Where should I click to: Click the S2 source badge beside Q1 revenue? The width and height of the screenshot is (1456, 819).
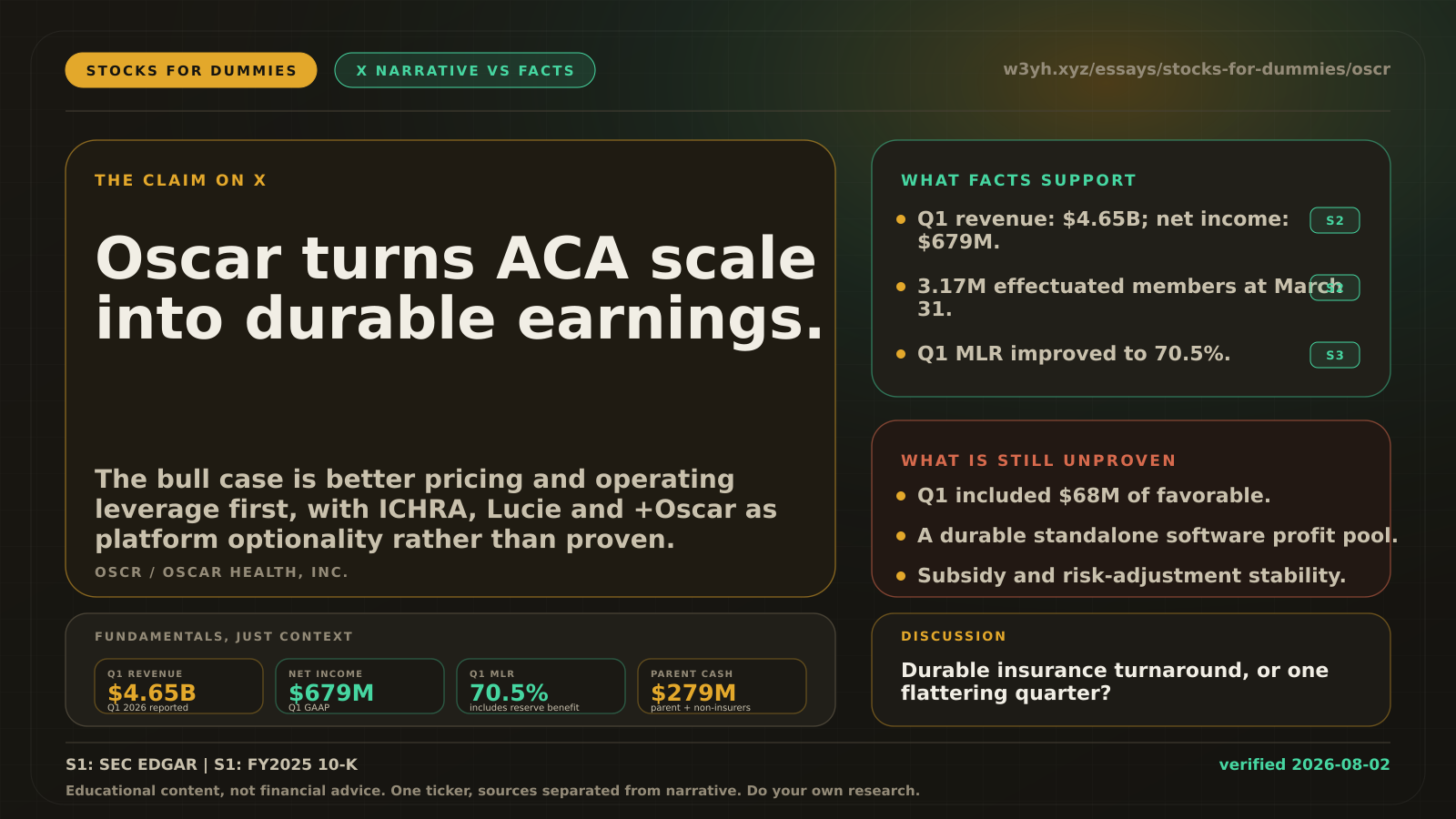point(1335,220)
